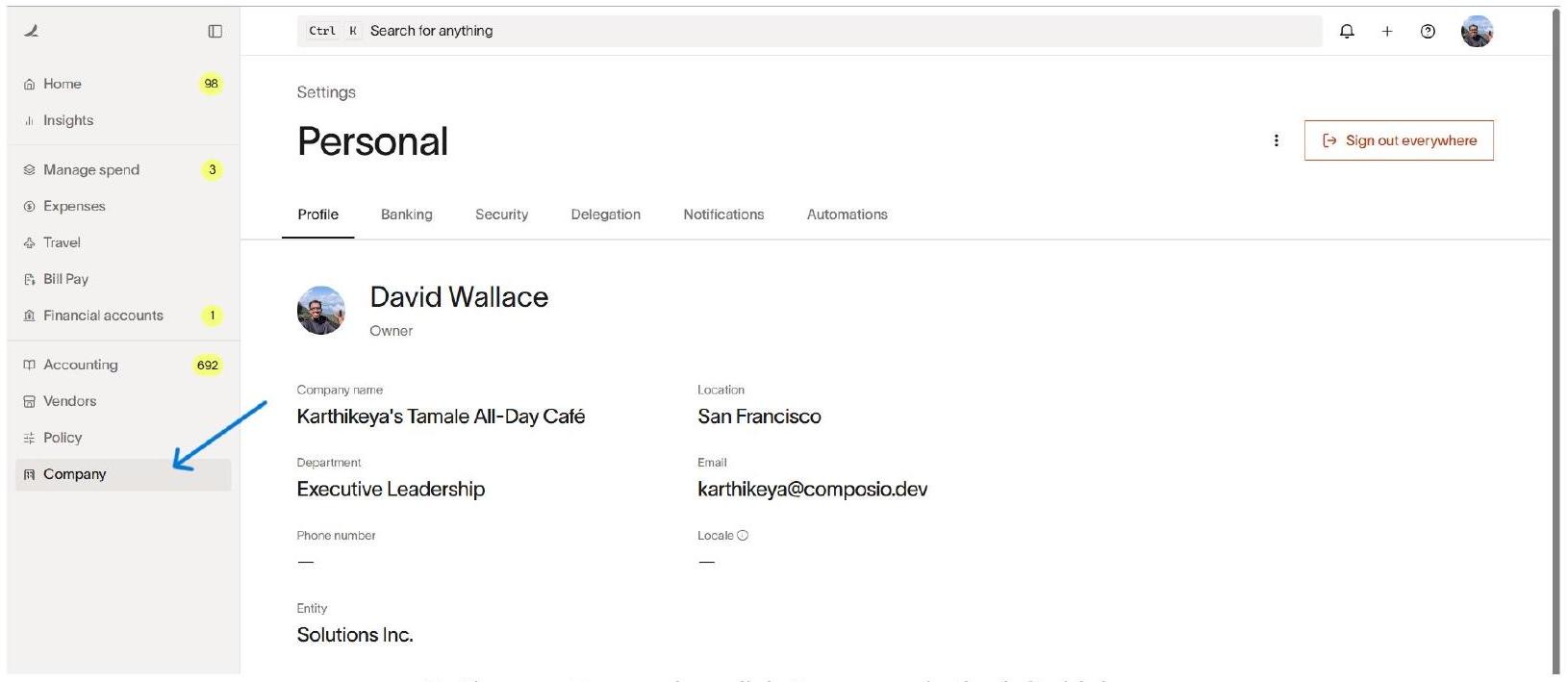1568x682 pixels.
Task: Click the Ramp logo icon
Action: tap(32, 31)
